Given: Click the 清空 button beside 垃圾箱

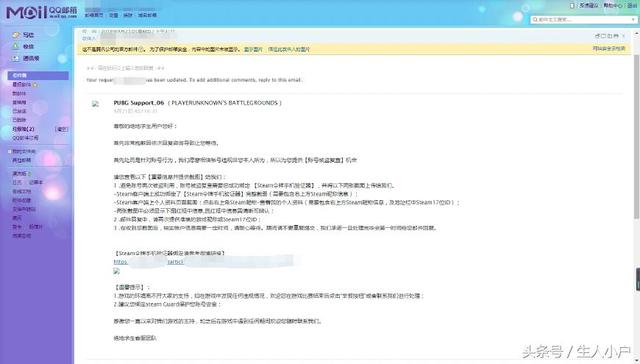Looking at the screenshot, I should (x=61, y=129).
